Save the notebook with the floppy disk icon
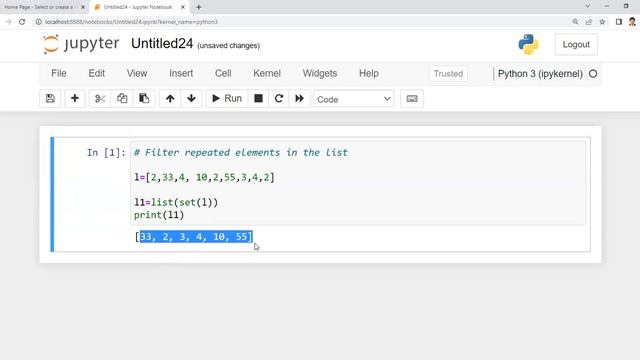 click(50, 98)
